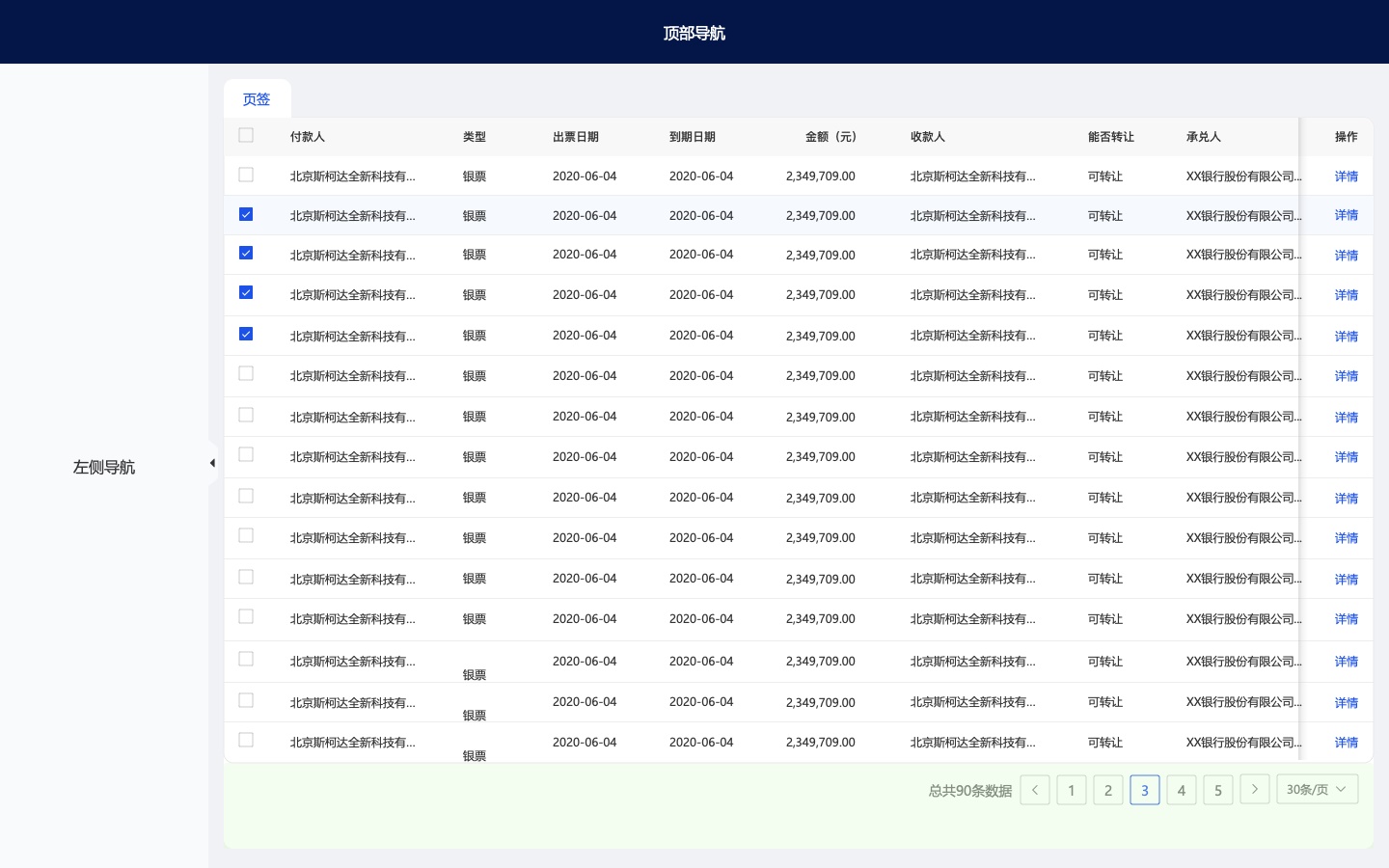Open the 30条/页 page size dropdown
Viewport: 1389px width, 868px height.
1318,789
